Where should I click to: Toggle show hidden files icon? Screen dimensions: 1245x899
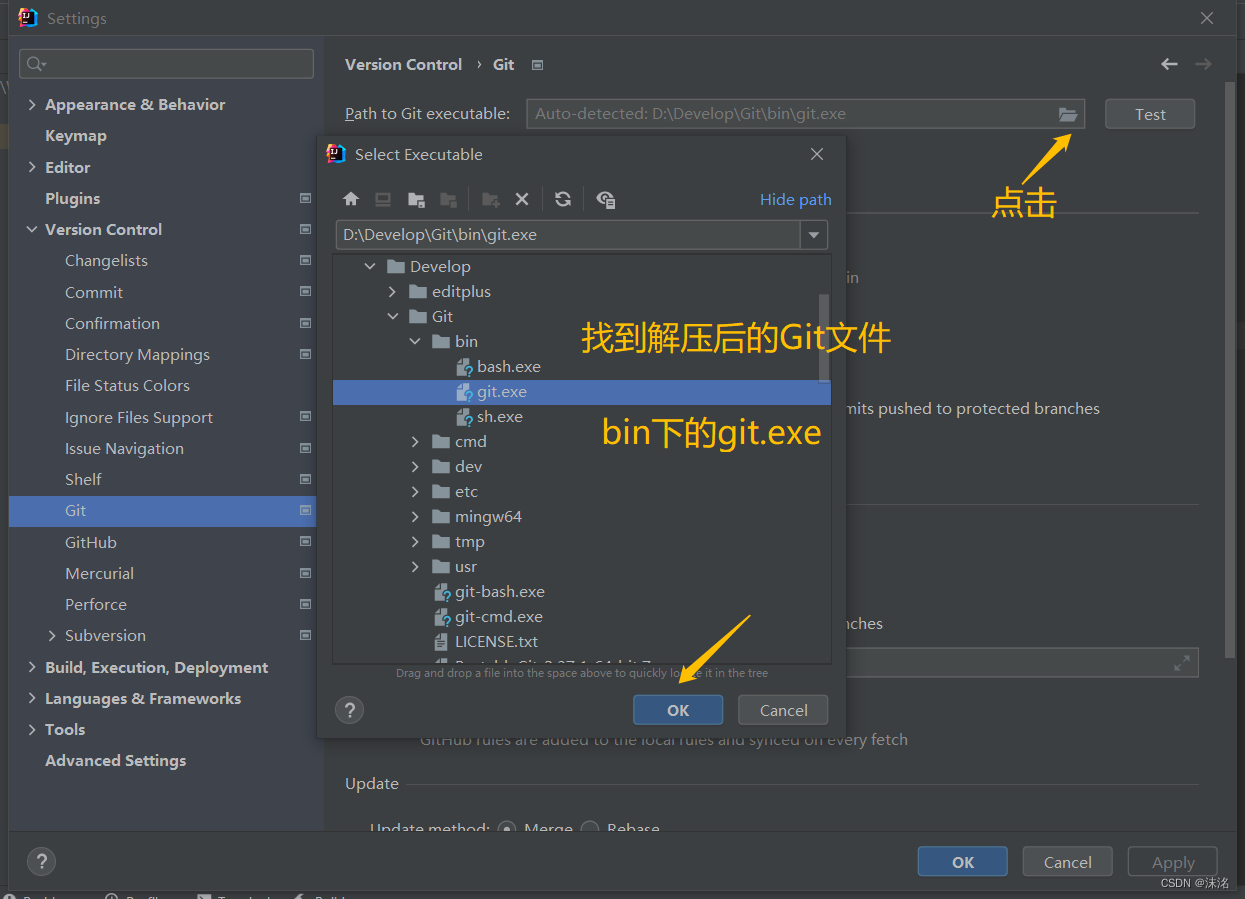605,199
